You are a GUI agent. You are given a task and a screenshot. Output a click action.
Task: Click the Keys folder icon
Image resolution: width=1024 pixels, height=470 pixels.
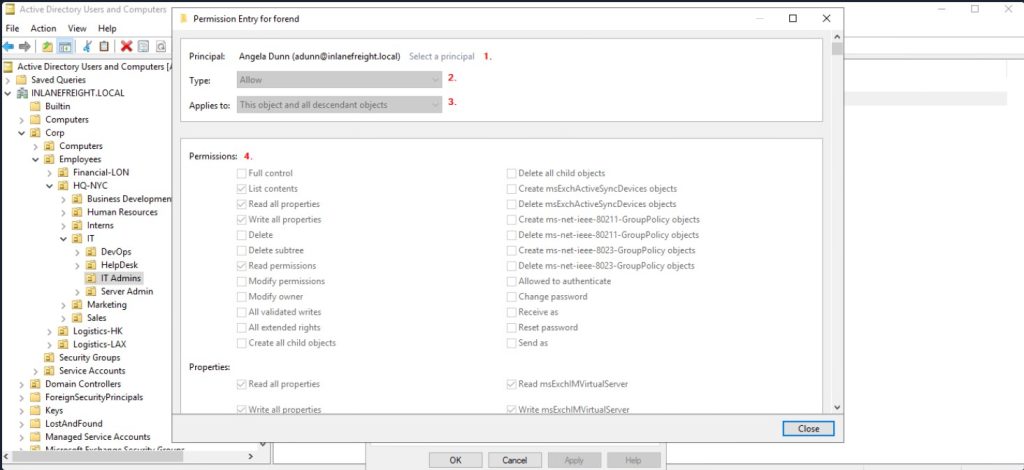coord(36,410)
